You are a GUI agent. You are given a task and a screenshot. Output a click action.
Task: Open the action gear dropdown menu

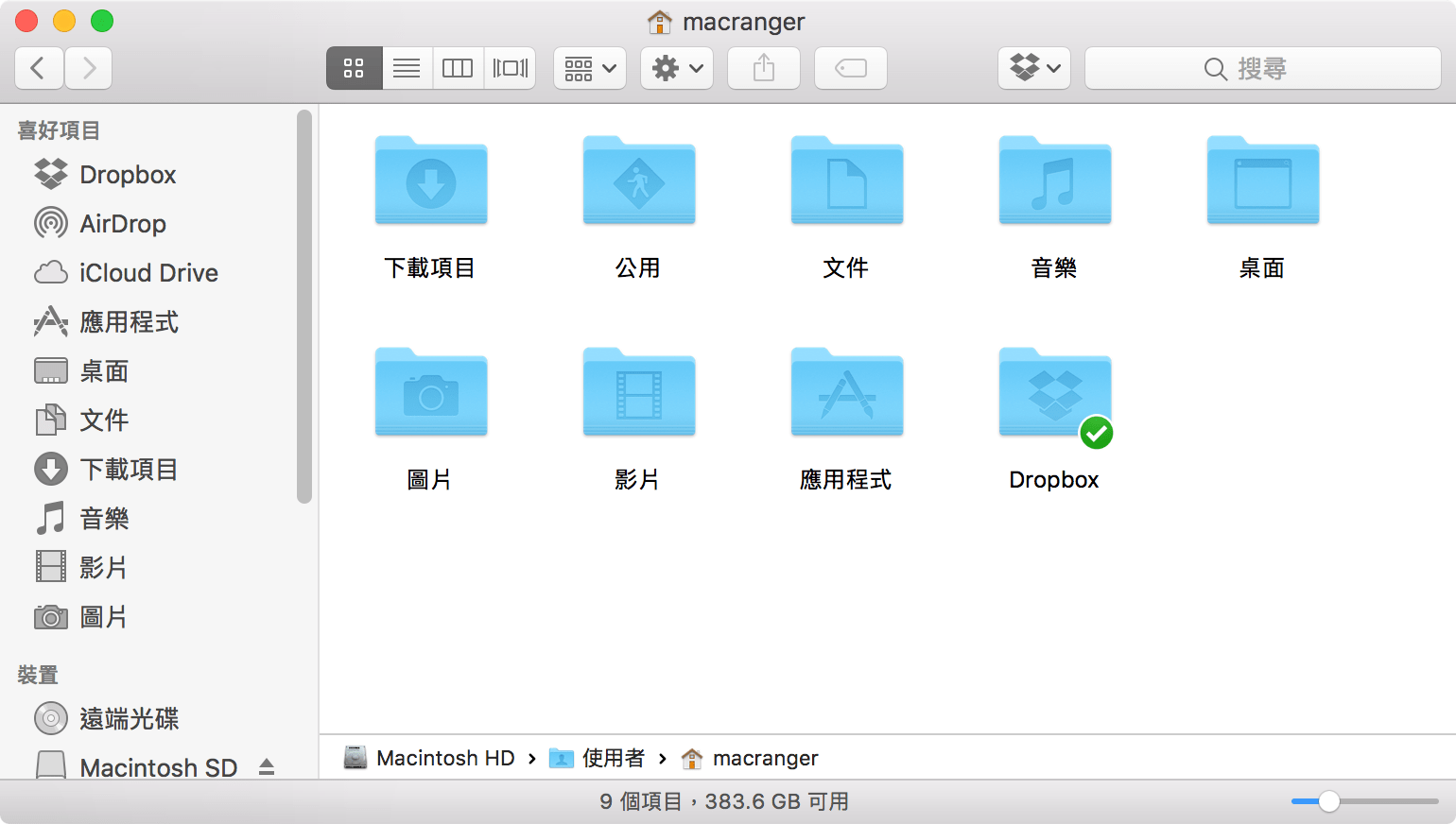(676, 67)
